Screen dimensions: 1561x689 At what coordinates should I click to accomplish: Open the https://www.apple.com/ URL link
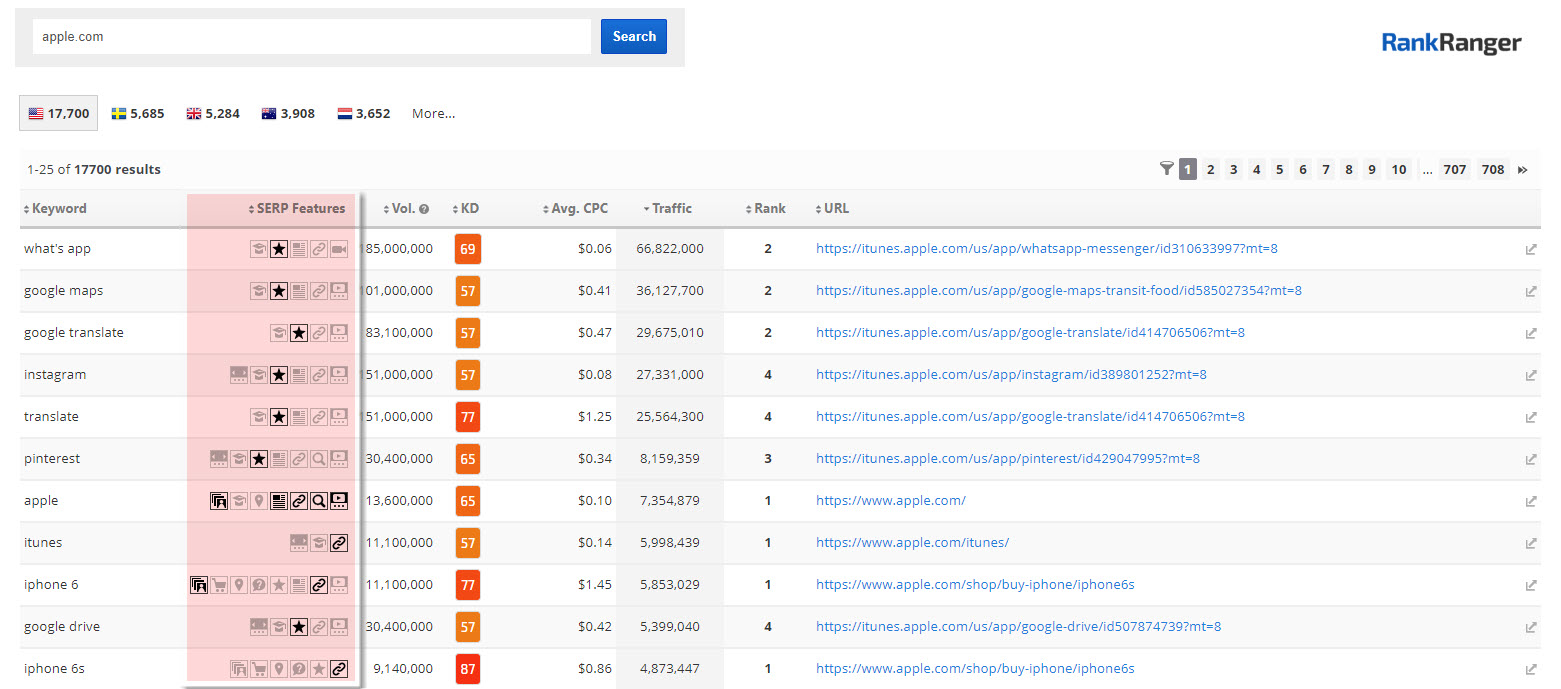pos(890,501)
